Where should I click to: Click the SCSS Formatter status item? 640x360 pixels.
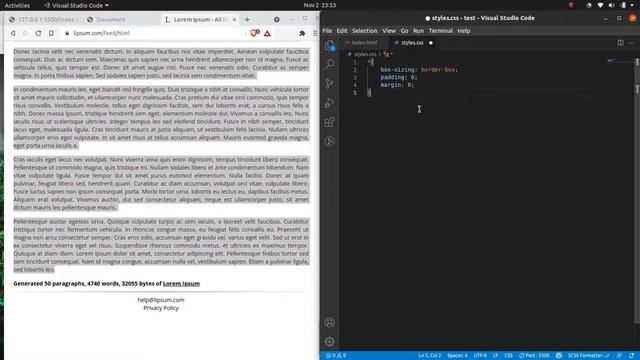[588, 356]
